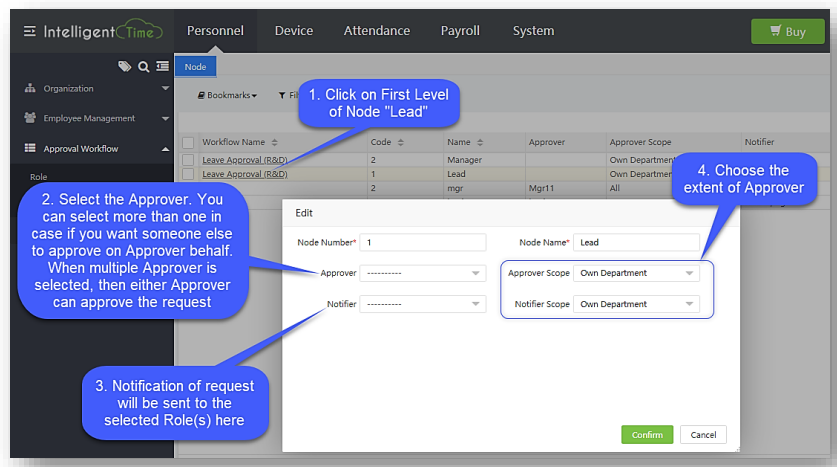Viewport: 837px width, 467px height.
Task: Click the sort arrows beside the Code column
Action: click(x=401, y=143)
